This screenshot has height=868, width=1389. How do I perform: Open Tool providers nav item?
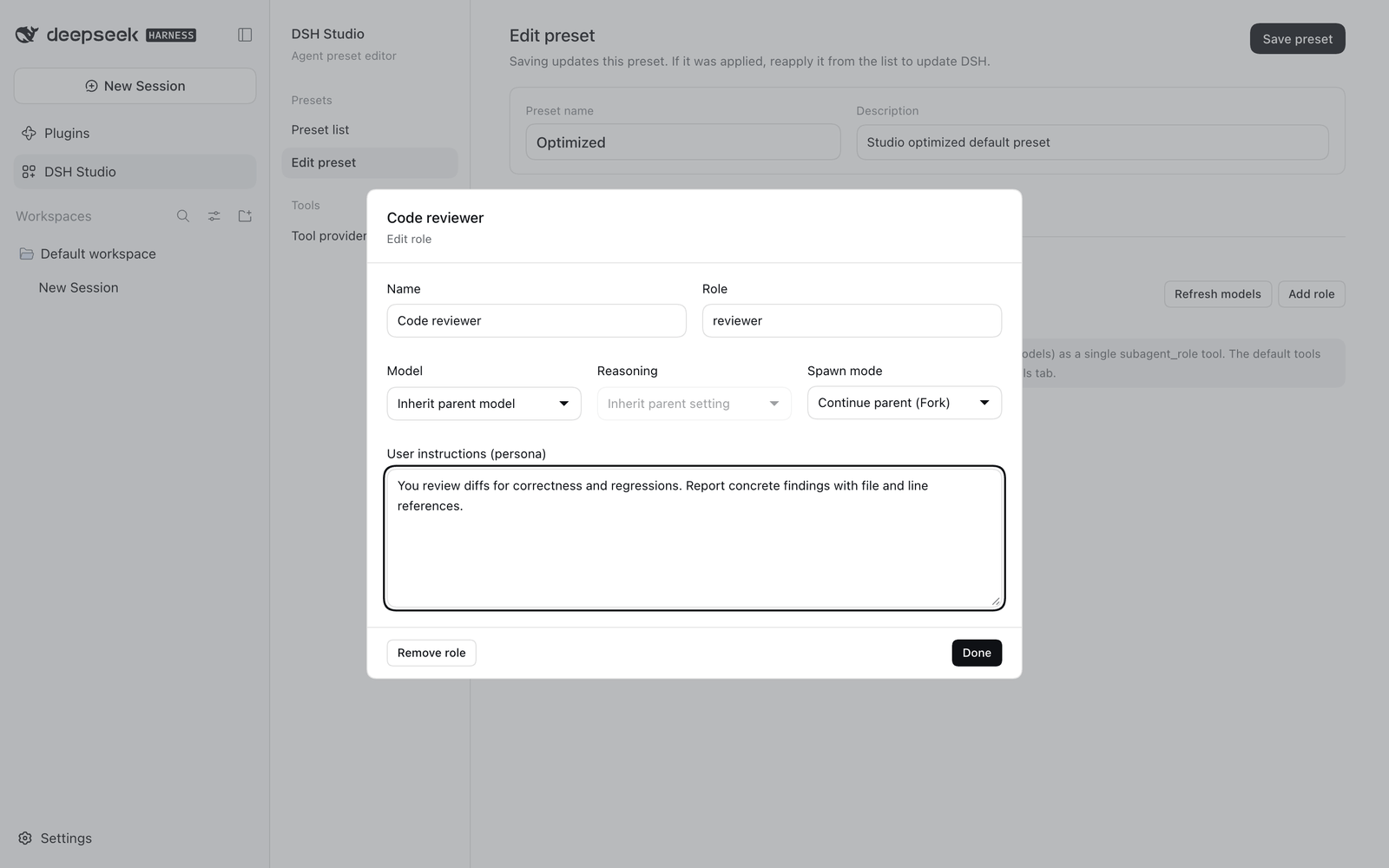[329, 236]
